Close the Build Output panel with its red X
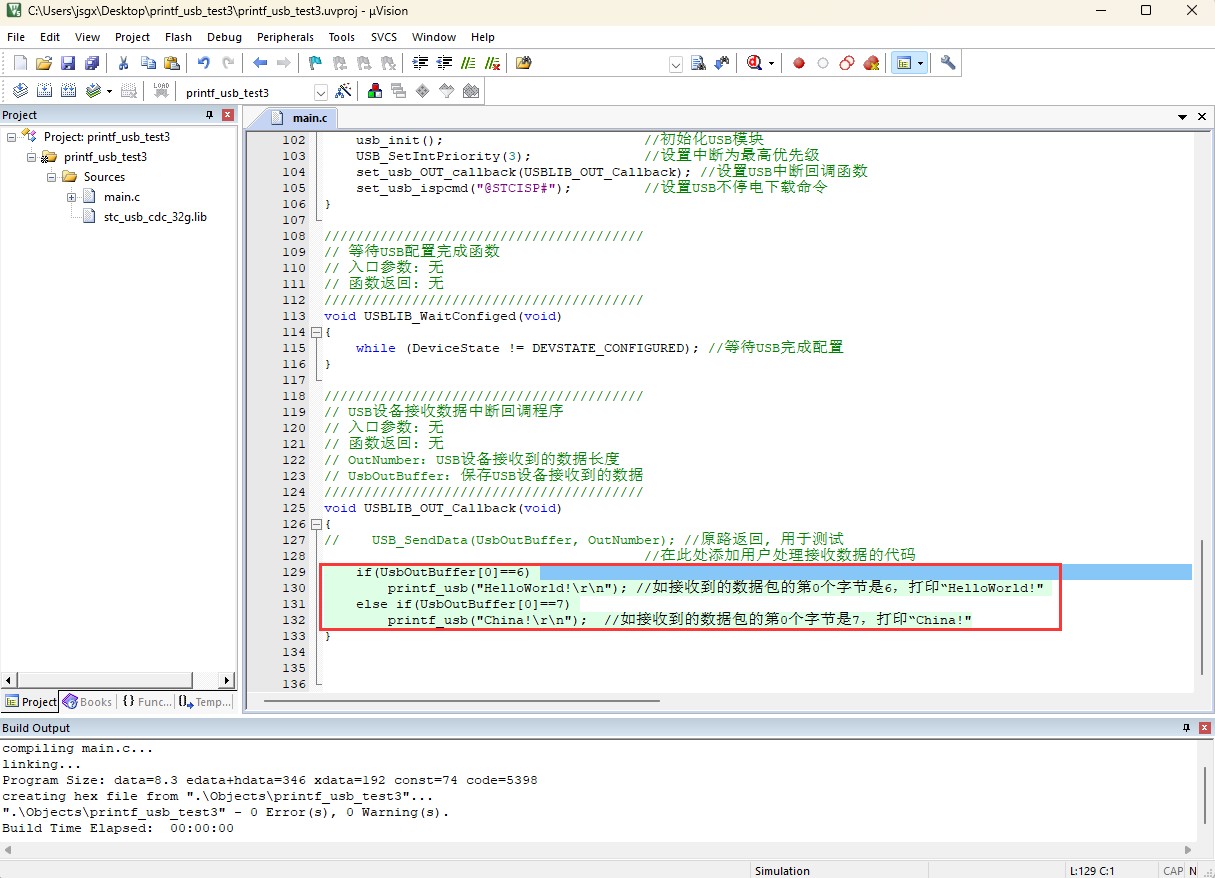Viewport: 1215px width, 878px height. [x=1205, y=727]
